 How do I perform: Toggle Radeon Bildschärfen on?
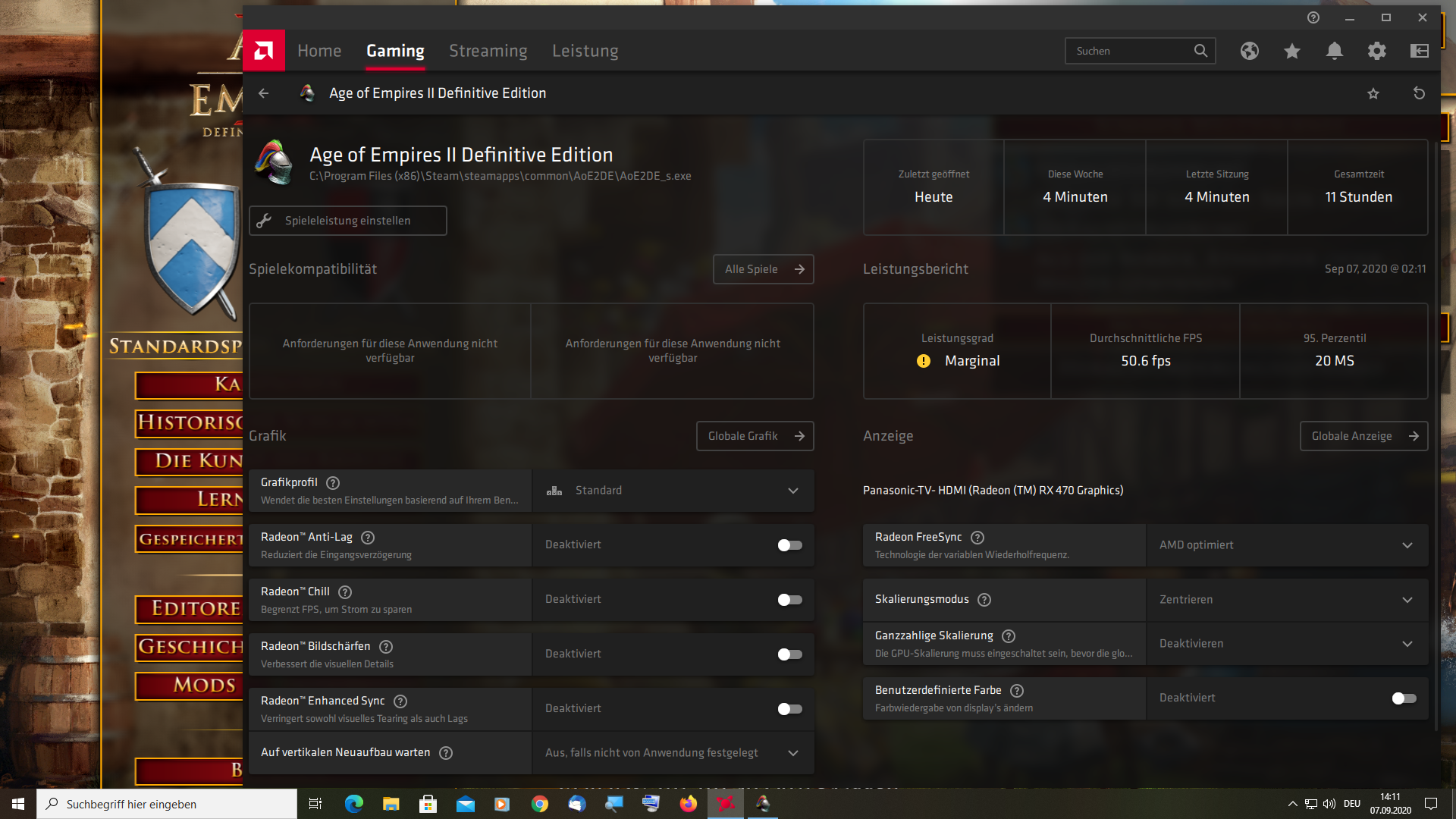point(789,654)
